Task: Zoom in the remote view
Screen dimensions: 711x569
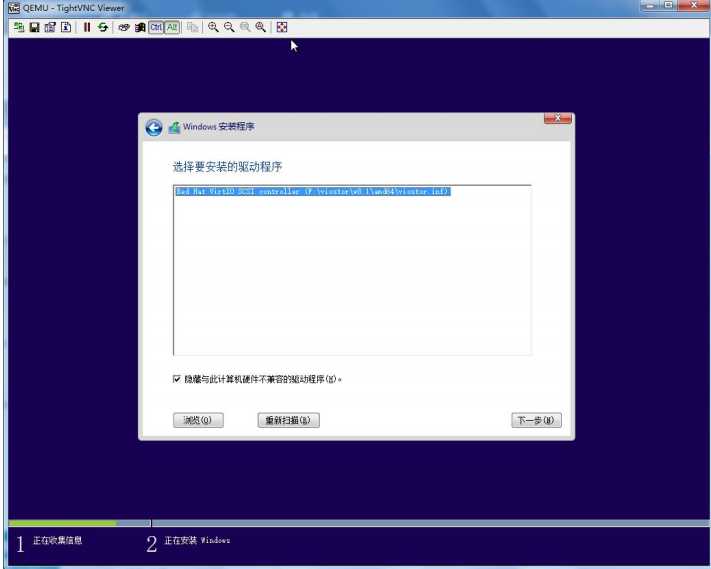Action: 213,27
